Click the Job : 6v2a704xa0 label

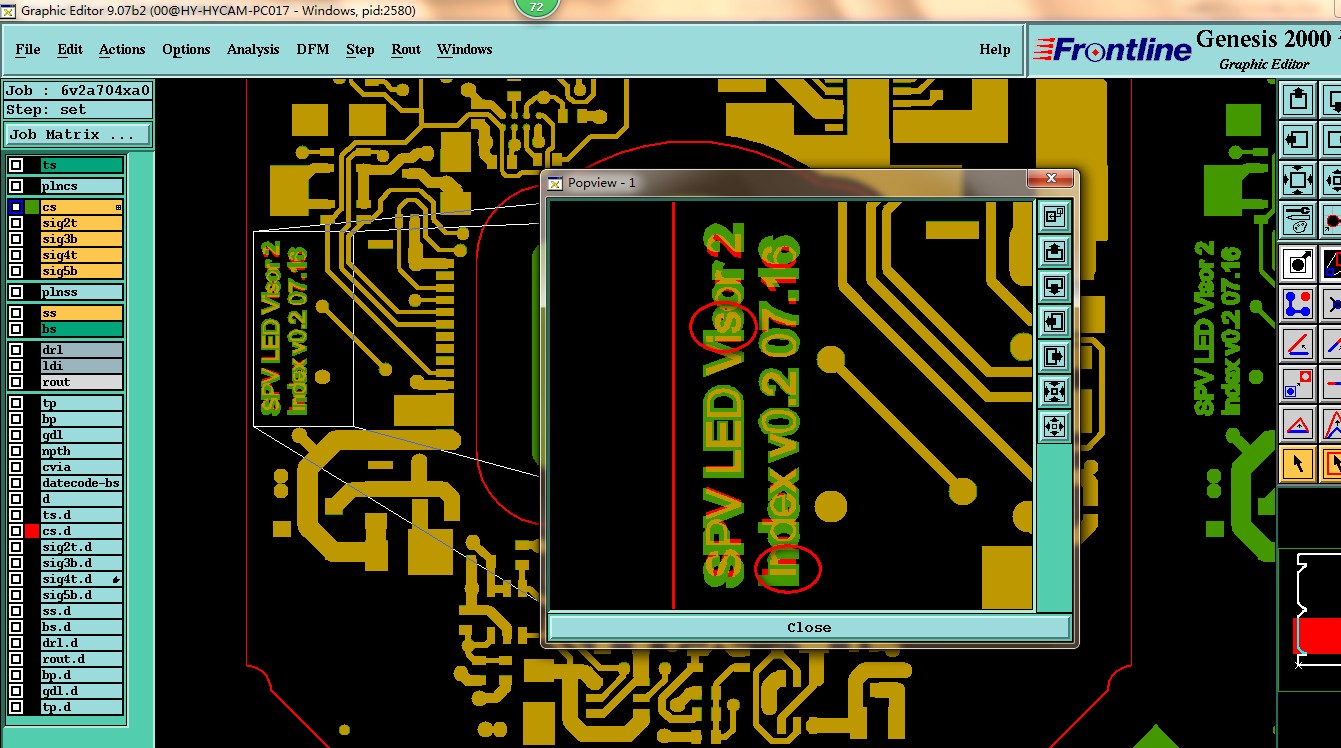[x=78, y=90]
